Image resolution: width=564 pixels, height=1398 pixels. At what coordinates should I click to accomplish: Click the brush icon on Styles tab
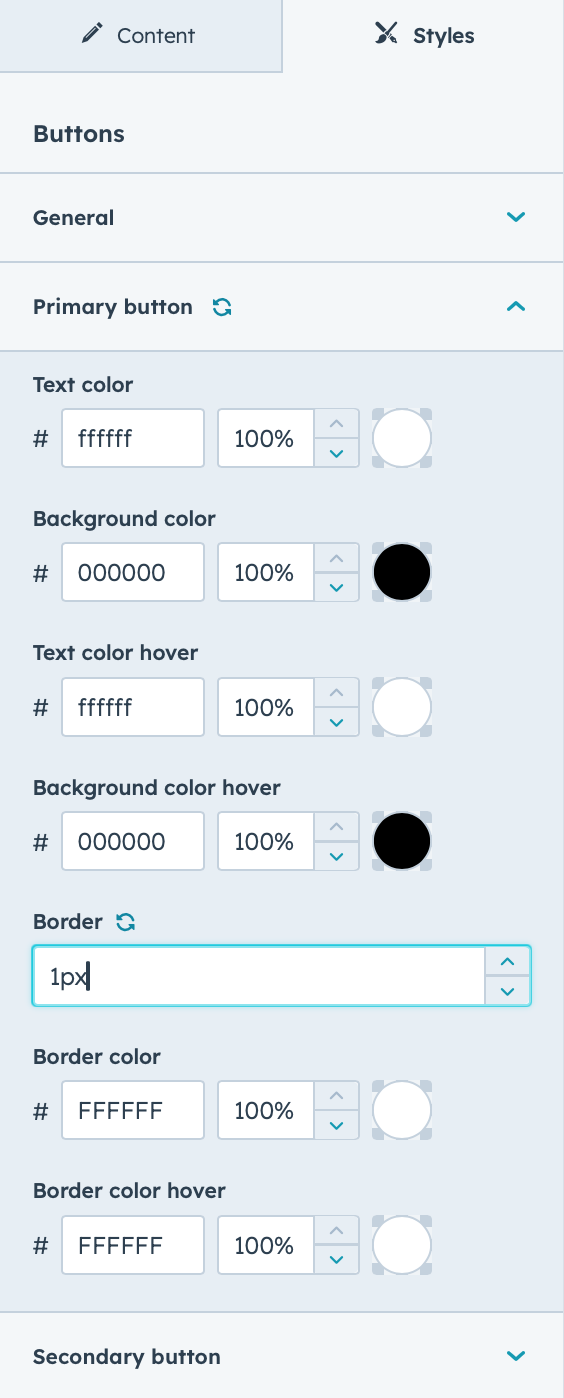[386, 35]
